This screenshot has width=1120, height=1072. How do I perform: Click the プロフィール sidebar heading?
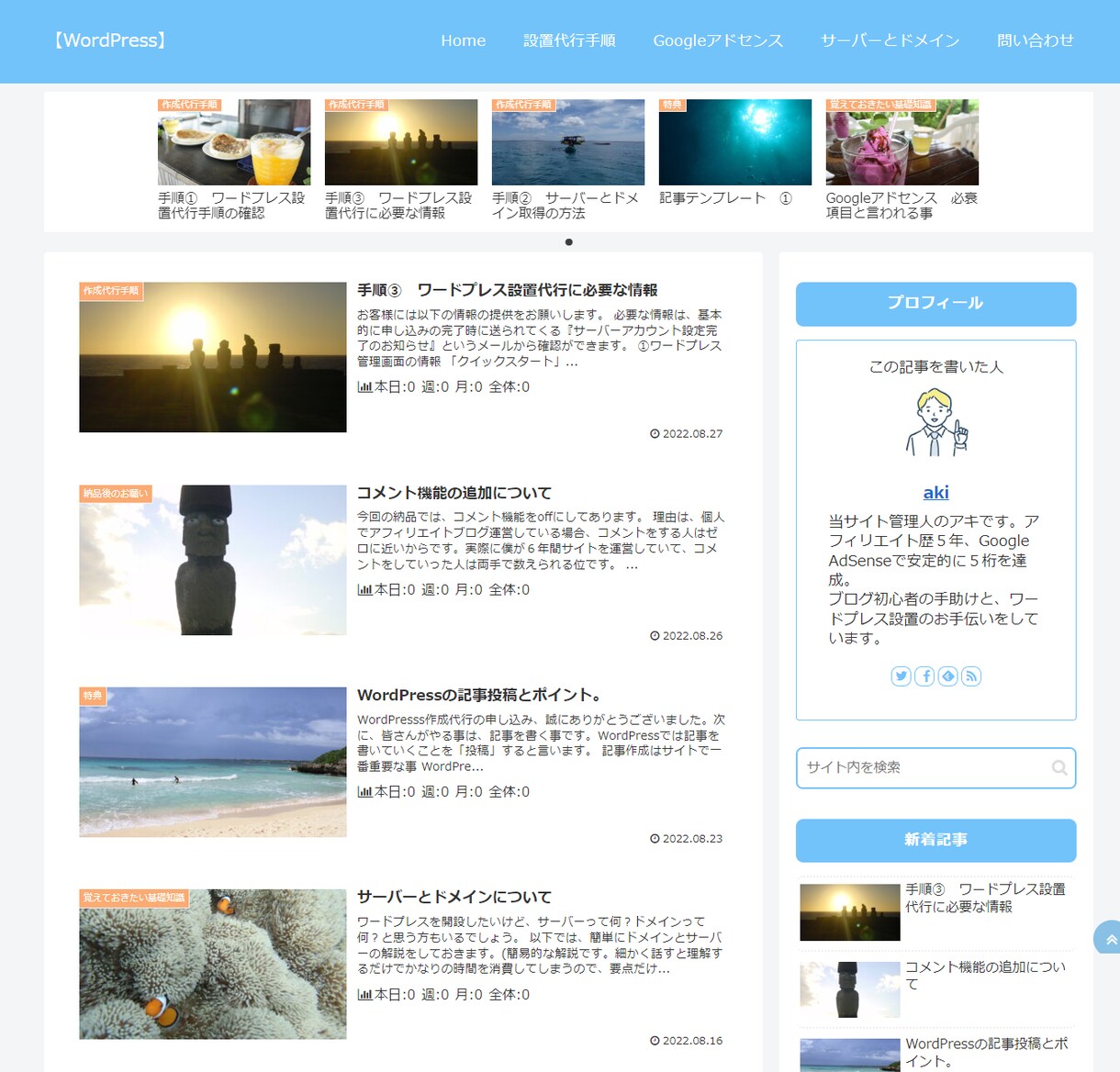pyautogui.click(x=935, y=304)
